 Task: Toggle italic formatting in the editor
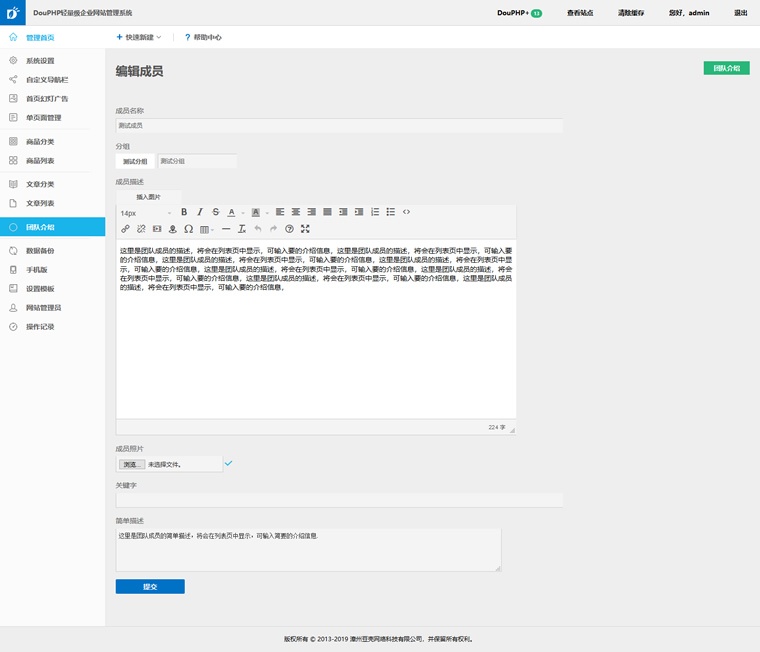click(x=200, y=212)
